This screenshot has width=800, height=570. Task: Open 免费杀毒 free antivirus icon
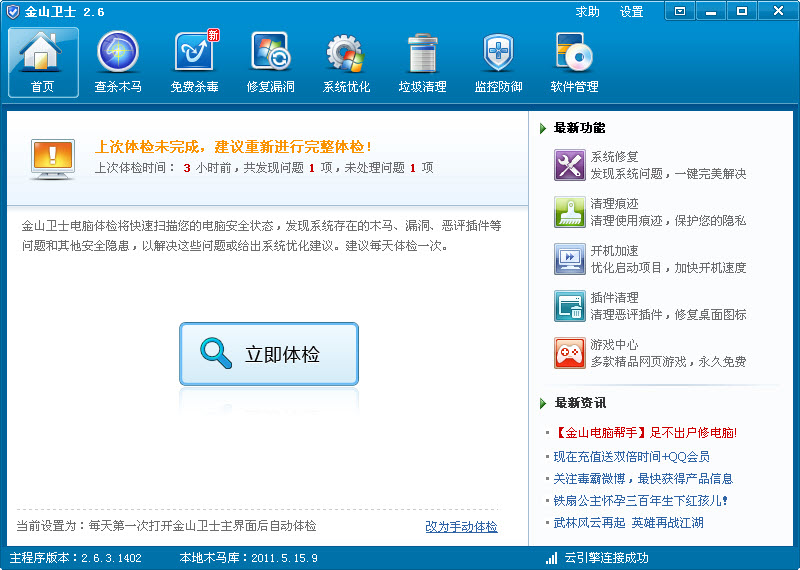click(x=195, y=52)
